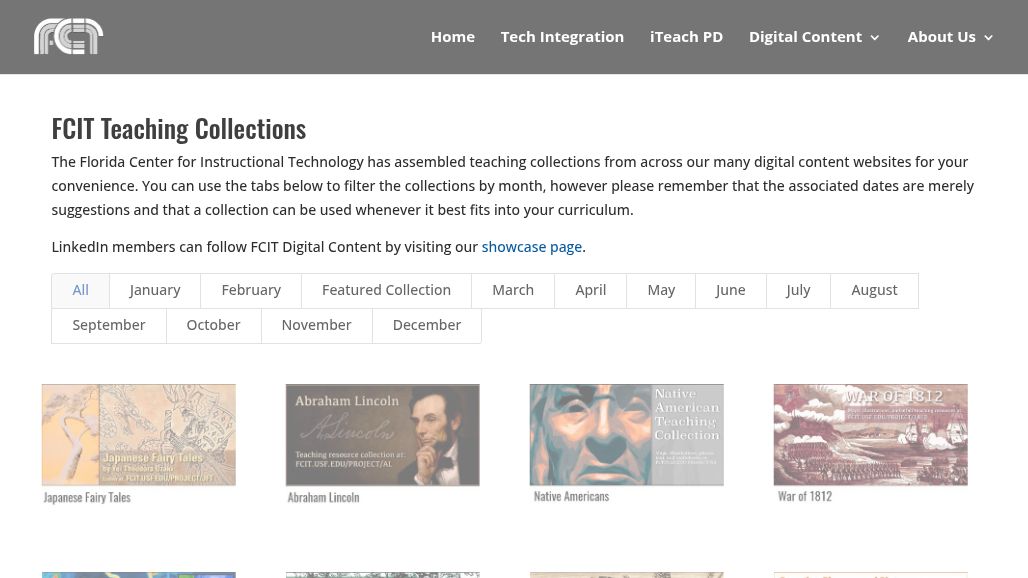Expand the About Us dropdown
This screenshot has height=578, width=1028.
coord(950,37)
